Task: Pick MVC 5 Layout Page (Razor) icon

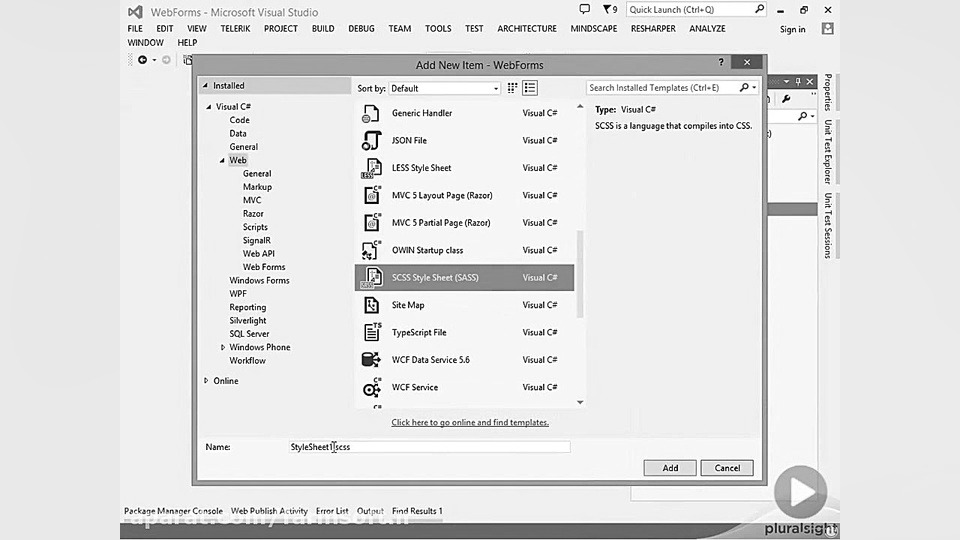Action: 371,195
